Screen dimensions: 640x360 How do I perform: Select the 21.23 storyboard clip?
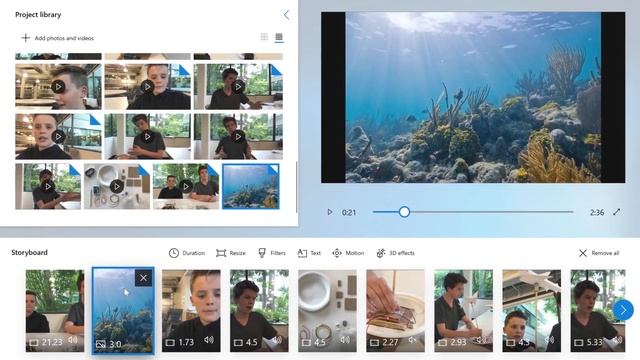click(x=55, y=311)
